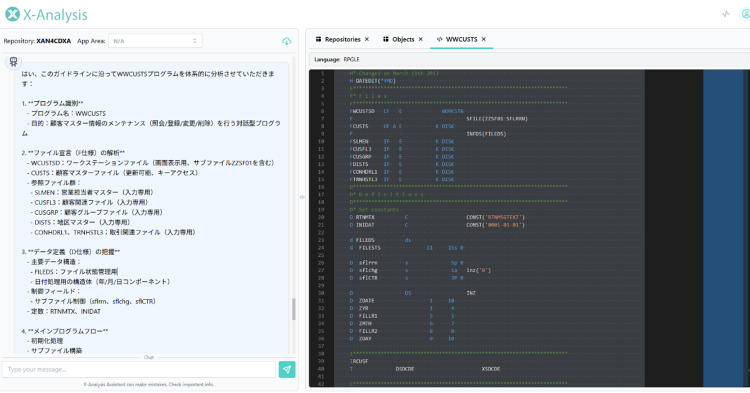Image resolution: width=750 pixels, height=393 pixels.
Task: Click IRCUSF record line in code
Action: pyautogui.click(x=359, y=361)
